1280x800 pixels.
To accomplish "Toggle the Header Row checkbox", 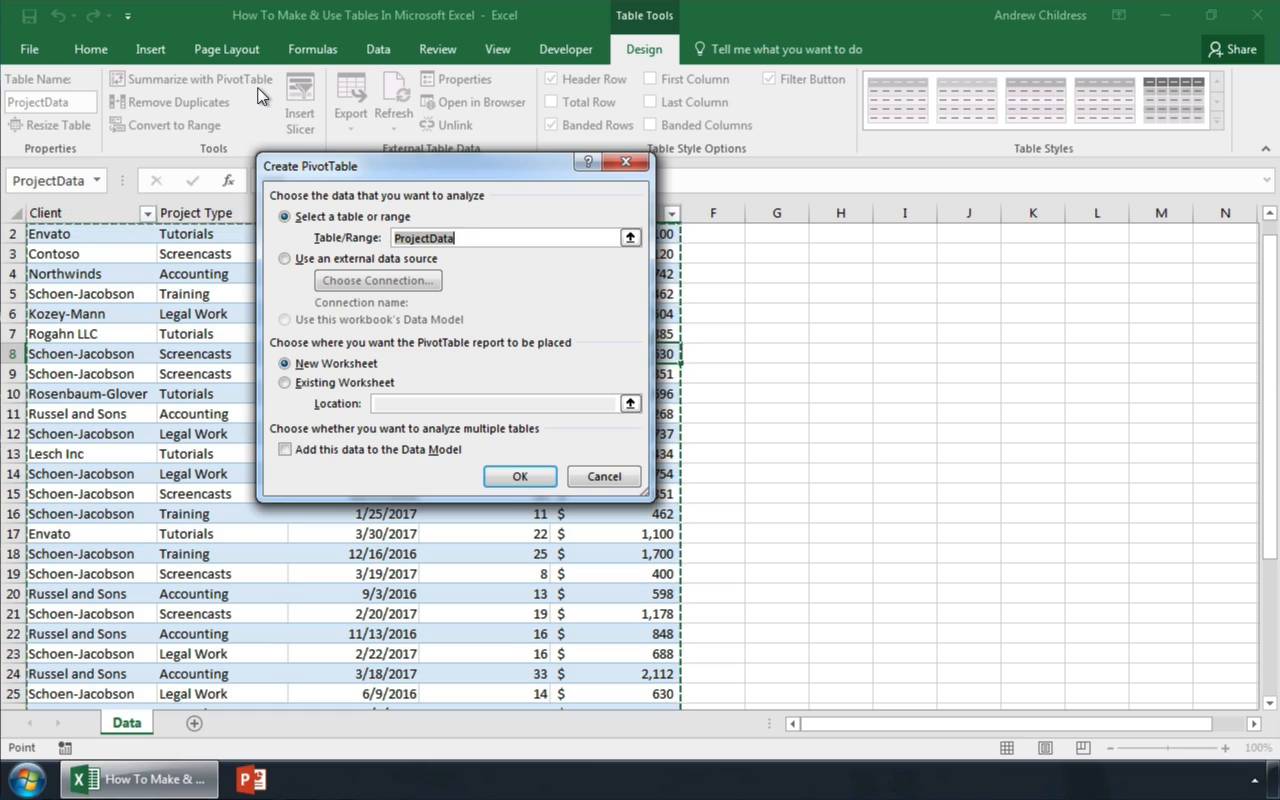I will tap(551, 79).
